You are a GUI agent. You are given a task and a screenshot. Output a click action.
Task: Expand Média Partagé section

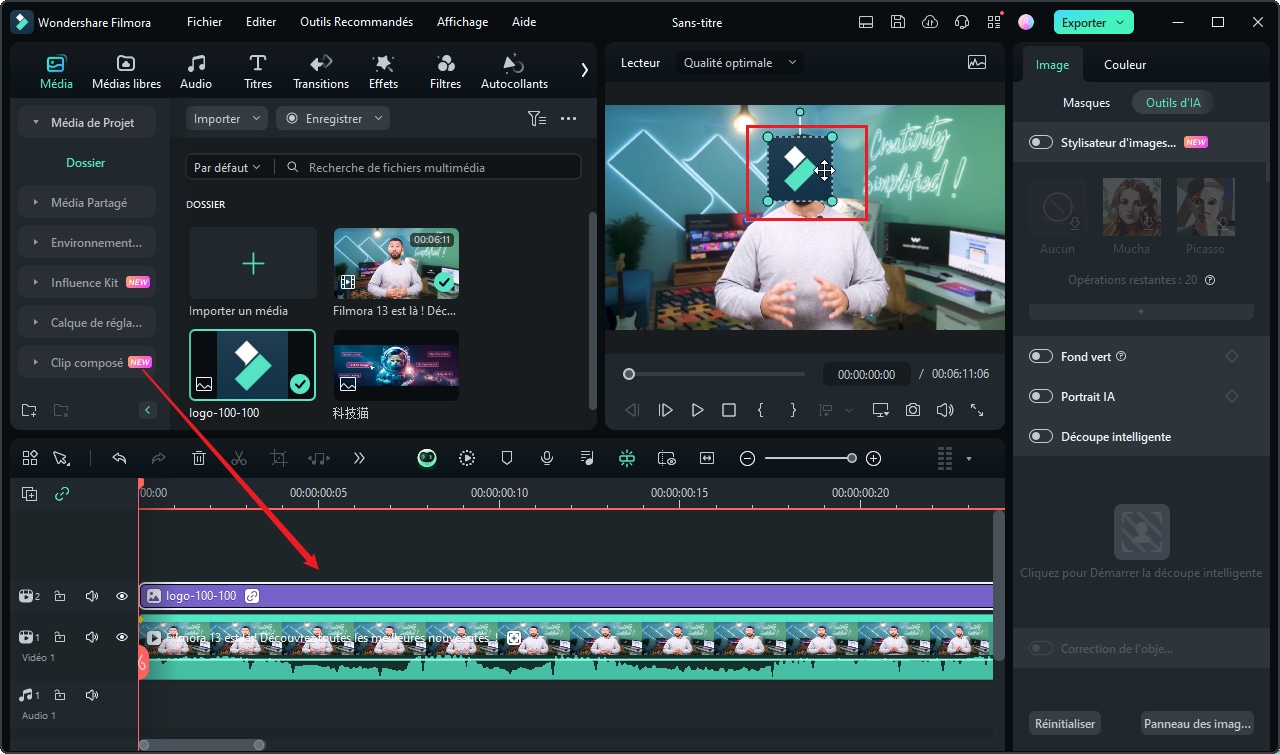tap(87, 202)
